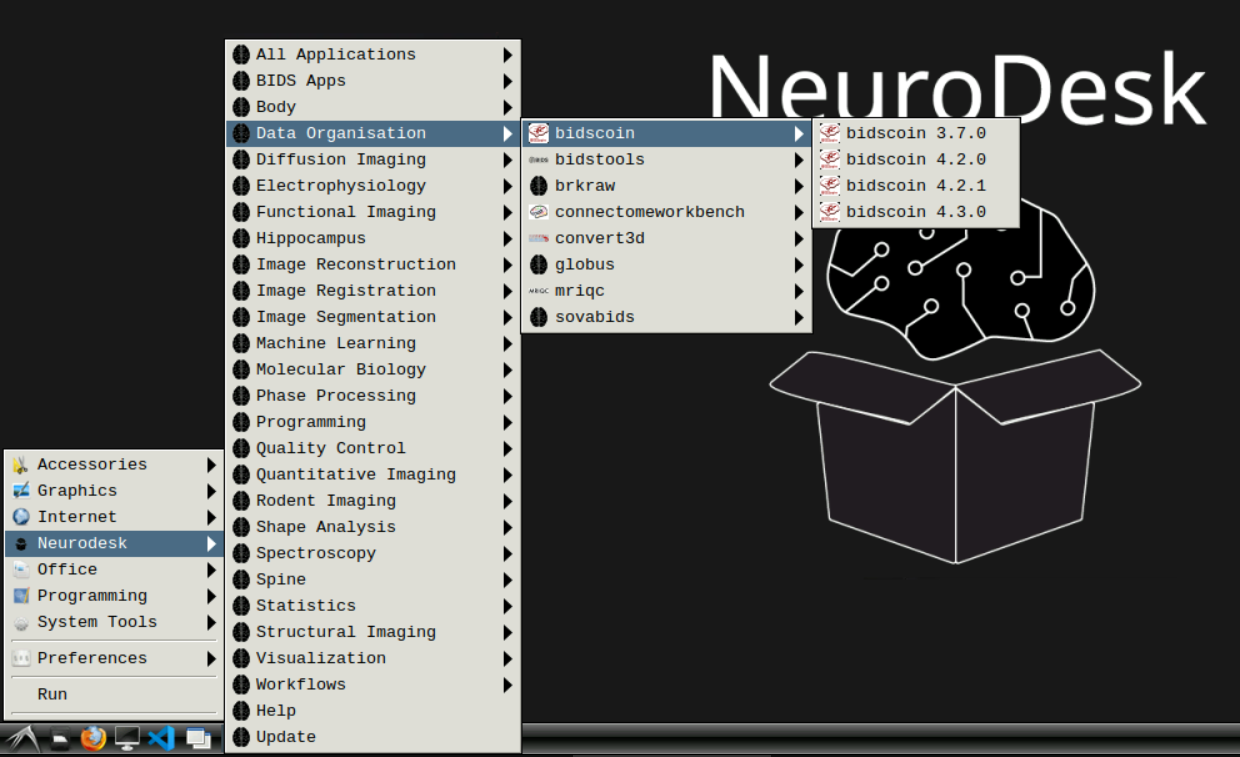
Task: Click the icon beside bidscoin 3.7.0
Action: pyautogui.click(x=830, y=133)
